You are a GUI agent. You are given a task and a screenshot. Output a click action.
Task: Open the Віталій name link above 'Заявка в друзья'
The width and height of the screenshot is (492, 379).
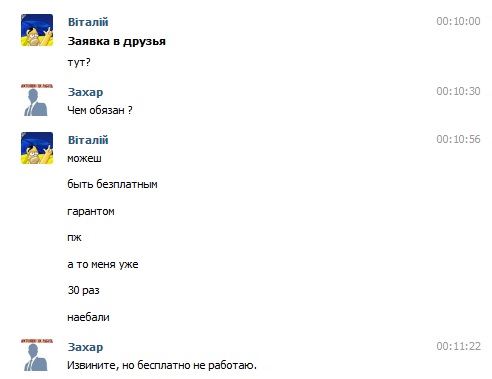[x=88, y=22]
